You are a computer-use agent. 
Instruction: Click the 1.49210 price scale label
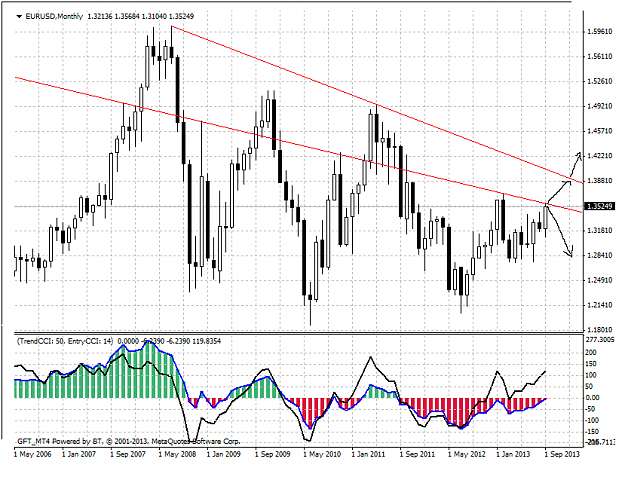coord(600,106)
